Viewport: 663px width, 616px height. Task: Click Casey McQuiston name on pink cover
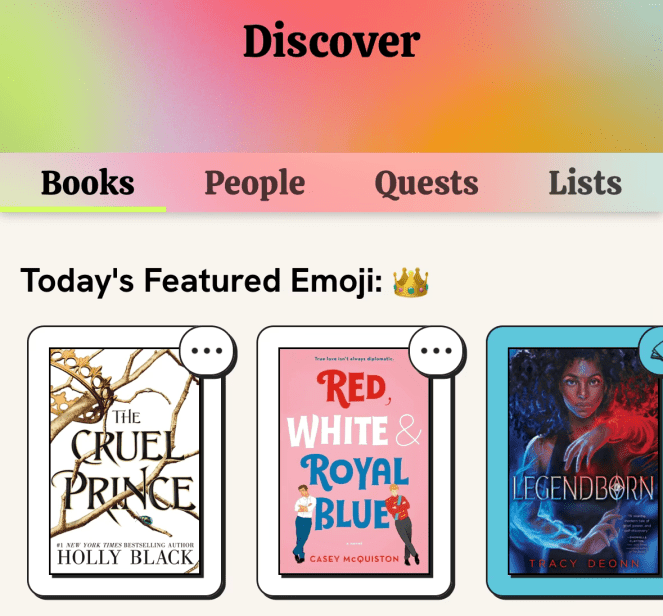(354, 559)
